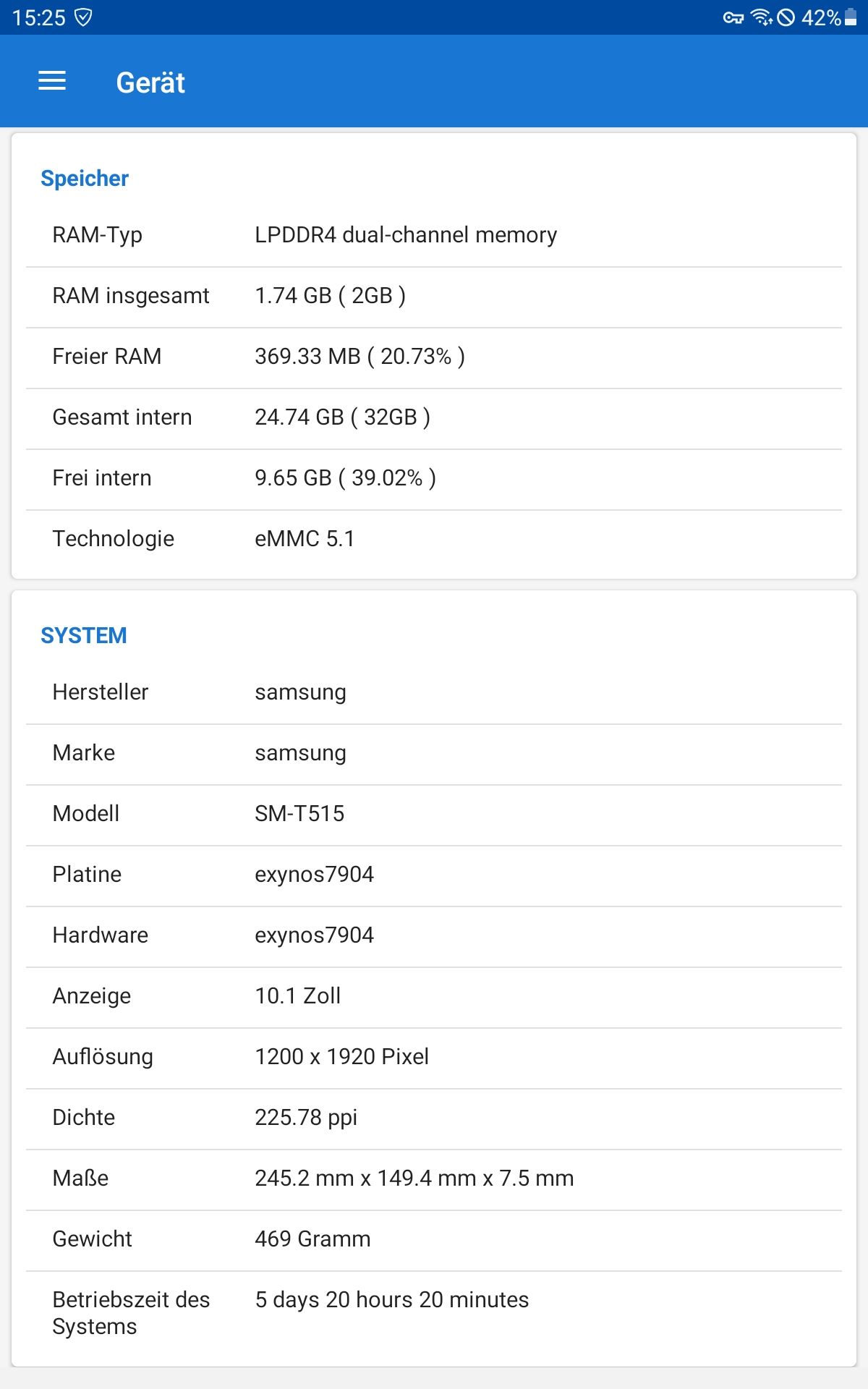Tap the Gerät page title
This screenshot has height=1389, width=868.
coord(150,82)
